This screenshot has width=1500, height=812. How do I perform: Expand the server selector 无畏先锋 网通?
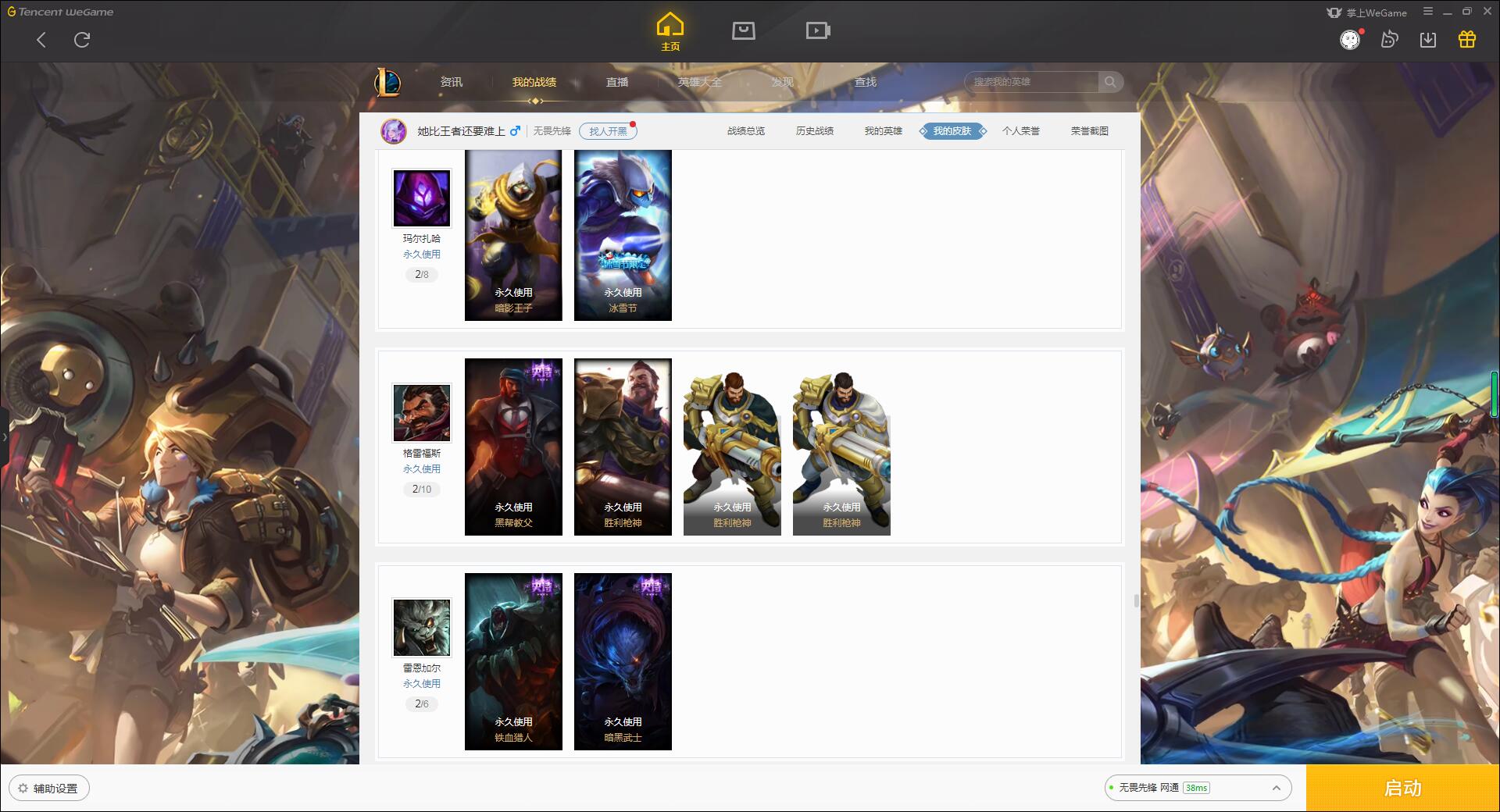[x=1198, y=788]
